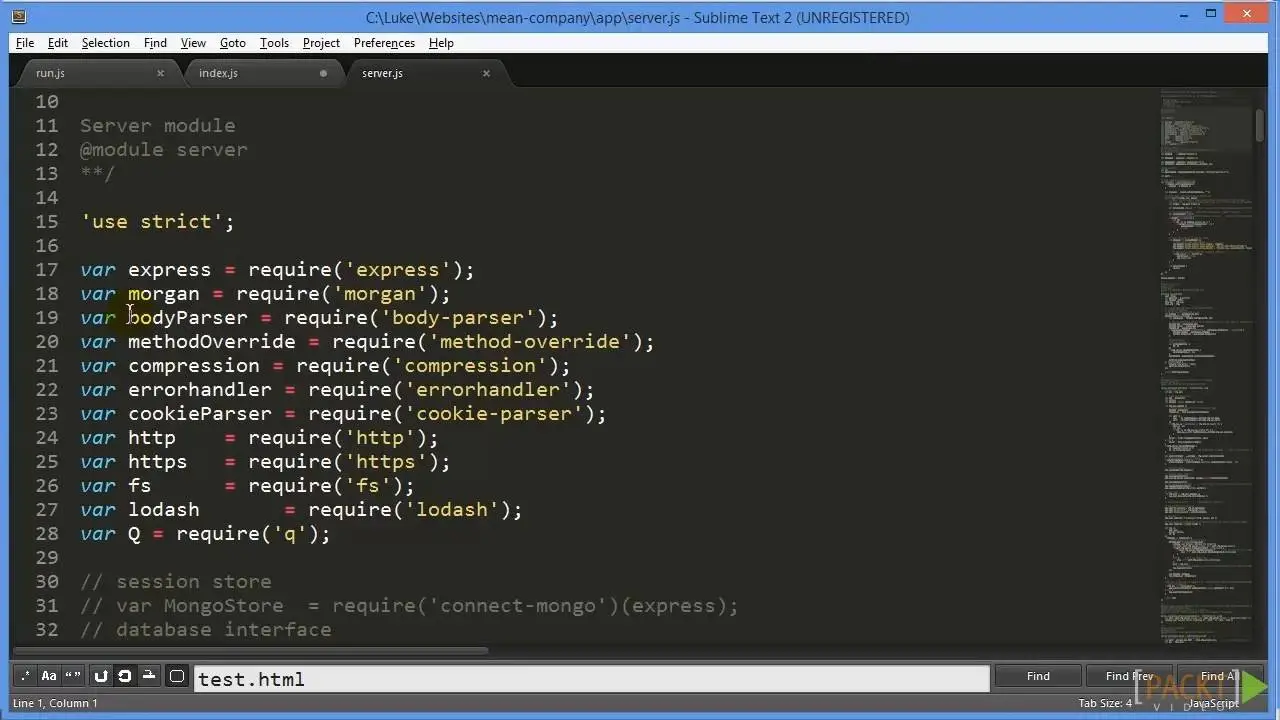Click the Find Prev button

pyautogui.click(x=1129, y=676)
